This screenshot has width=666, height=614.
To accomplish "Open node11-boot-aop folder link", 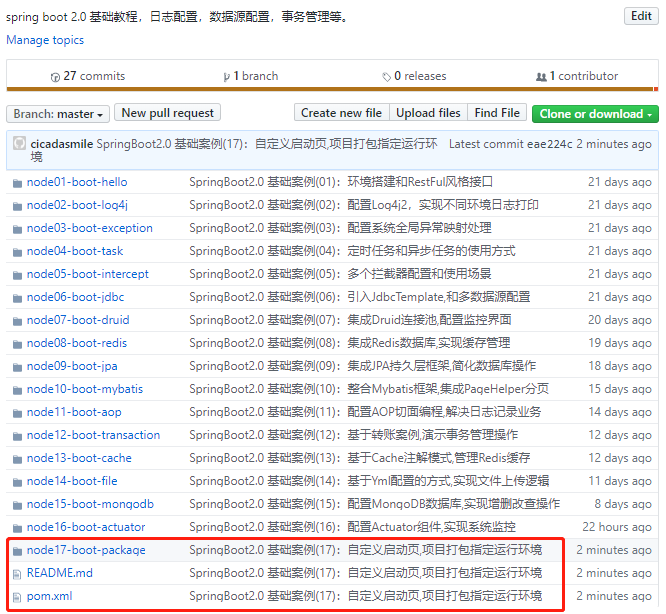I will (x=74, y=412).
